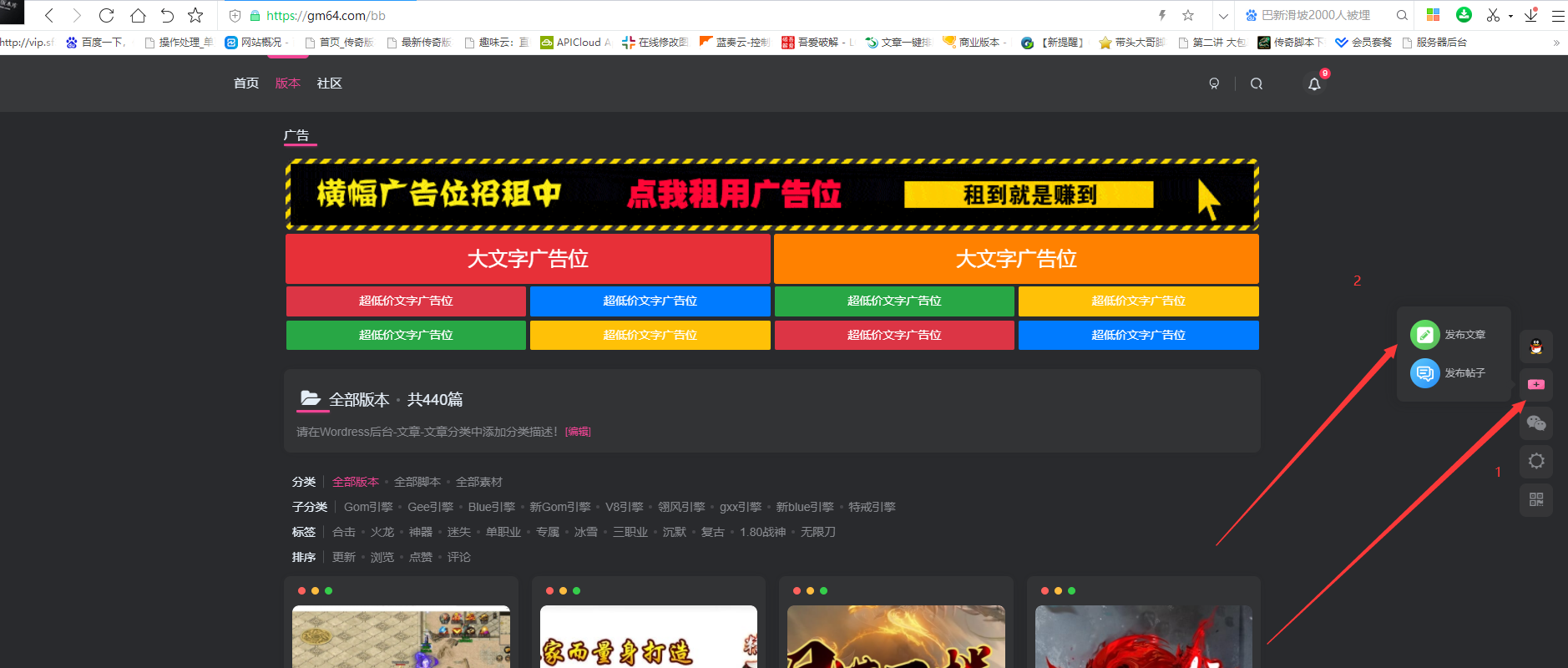Select the 全部脚本 category filter

(x=417, y=482)
